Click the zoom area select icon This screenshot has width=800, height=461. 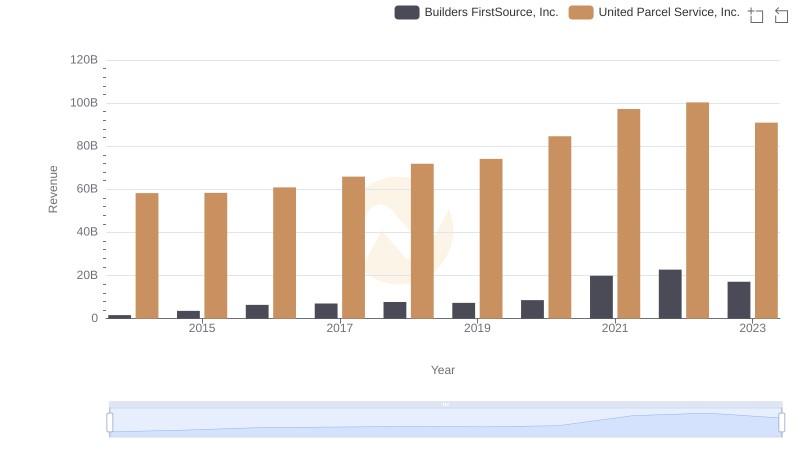(756, 15)
